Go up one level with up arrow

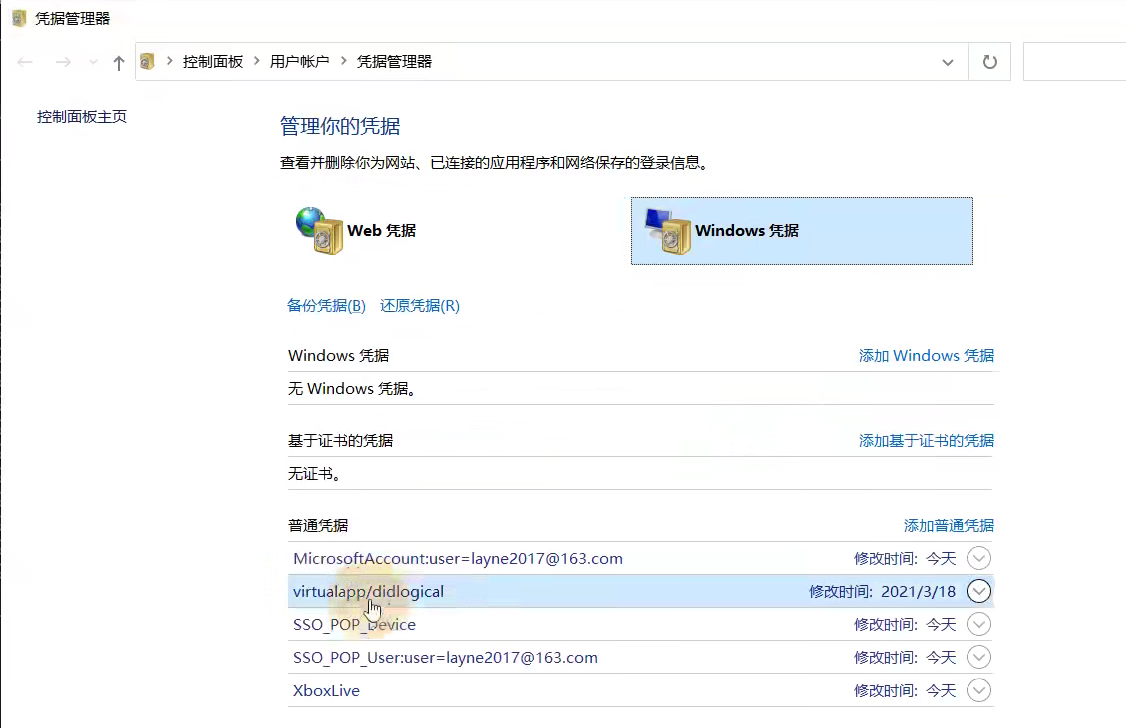118,62
